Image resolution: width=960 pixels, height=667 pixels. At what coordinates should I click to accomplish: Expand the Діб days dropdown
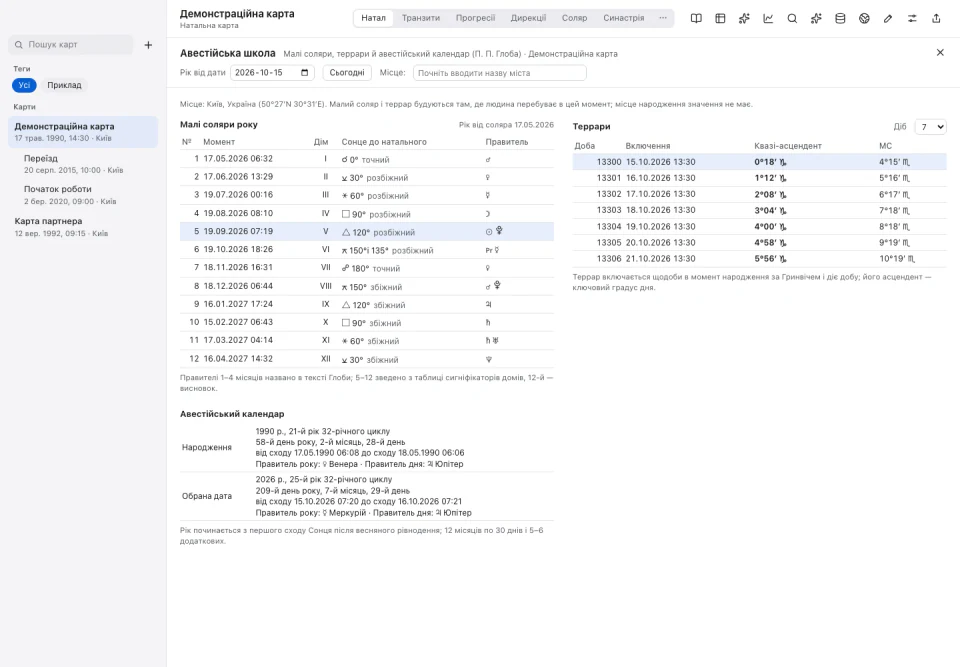pos(930,127)
